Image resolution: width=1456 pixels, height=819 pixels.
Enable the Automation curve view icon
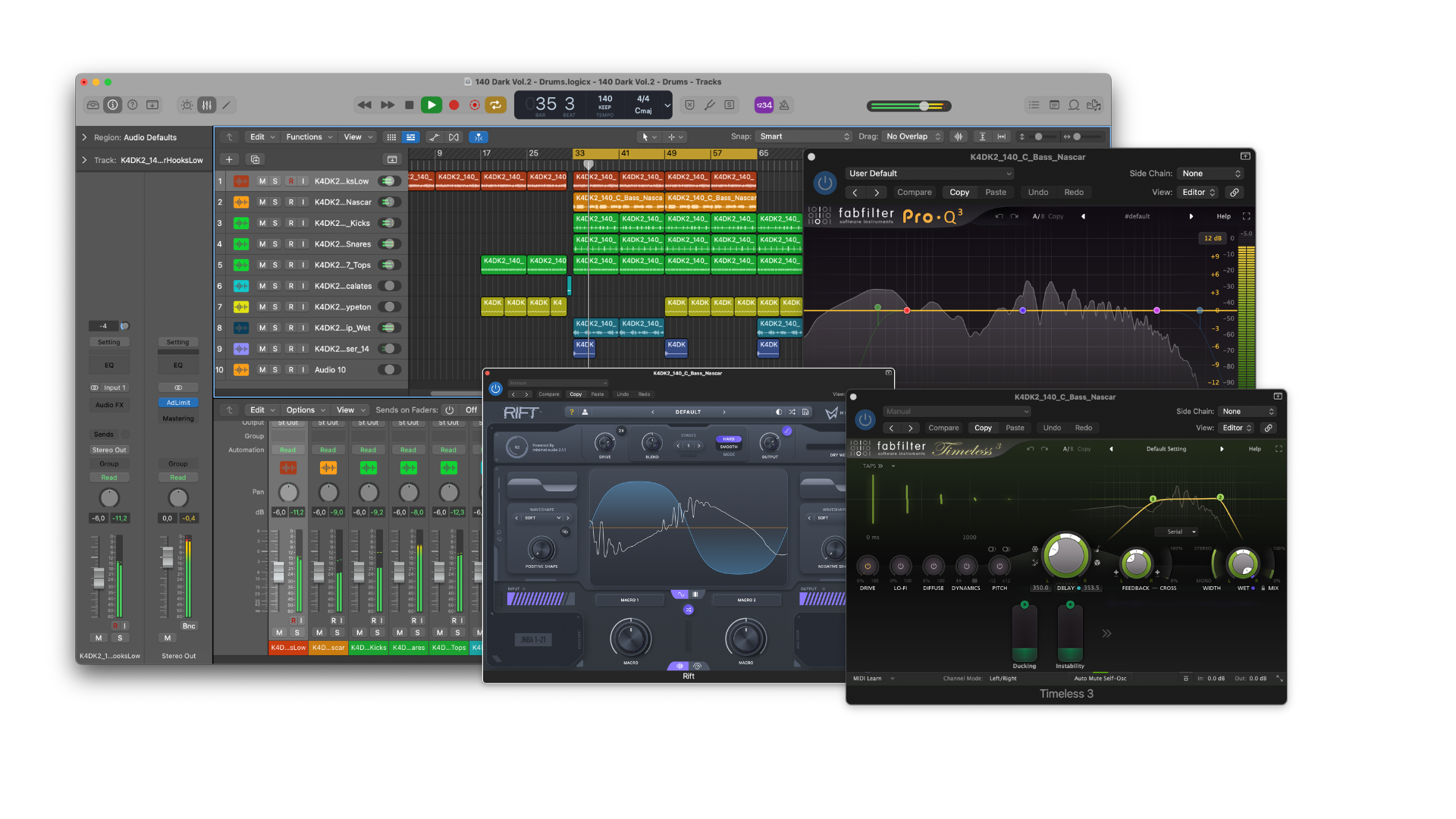point(434,137)
